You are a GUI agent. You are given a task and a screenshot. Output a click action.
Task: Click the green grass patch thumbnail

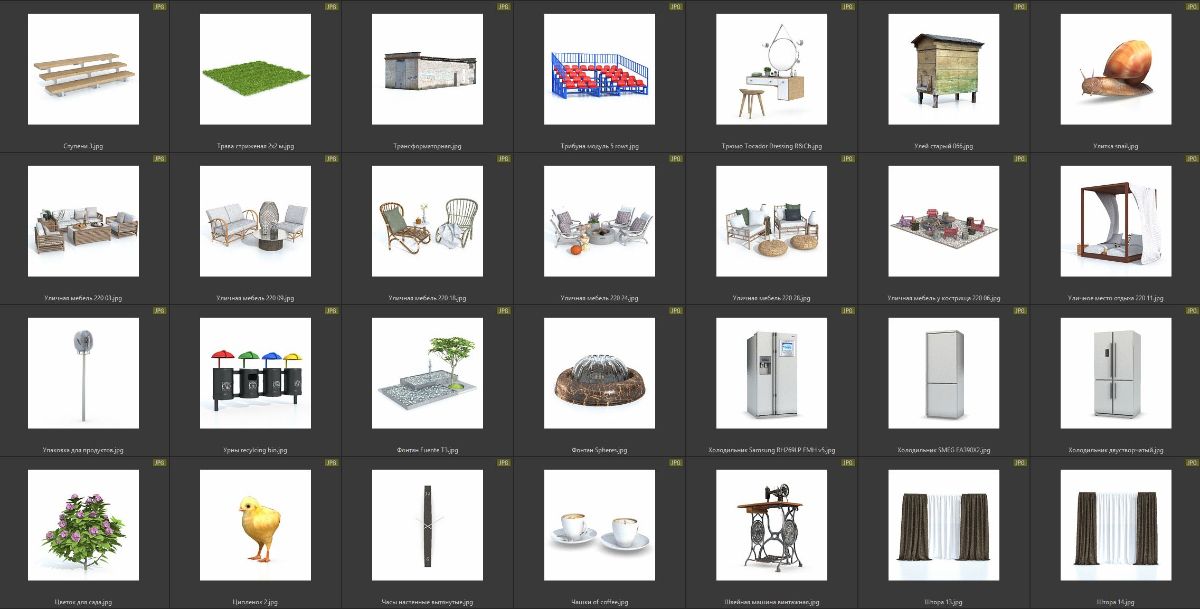click(x=255, y=70)
